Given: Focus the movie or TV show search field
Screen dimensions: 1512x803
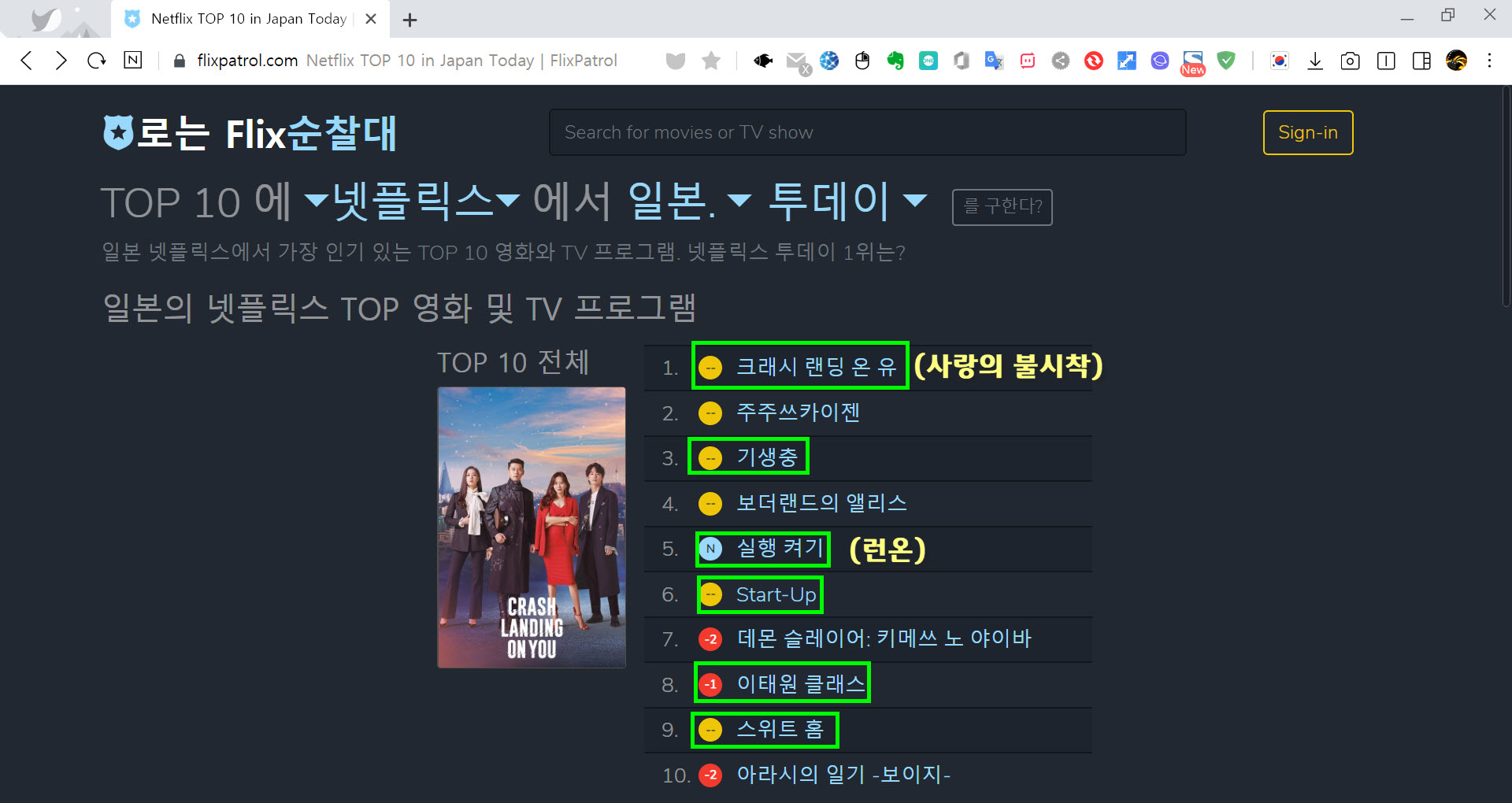Looking at the screenshot, I should click(867, 132).
